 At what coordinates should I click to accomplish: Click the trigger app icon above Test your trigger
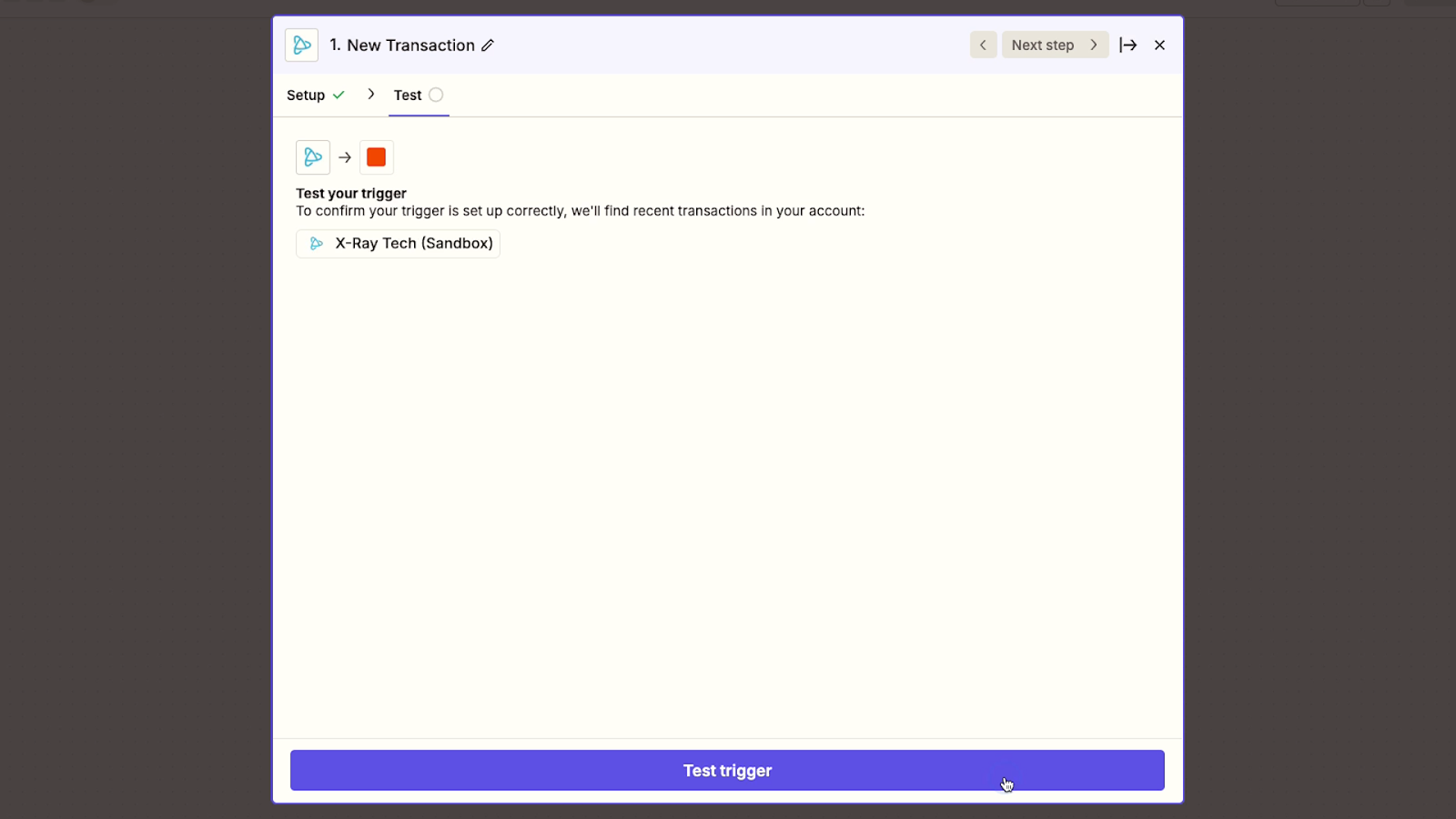coord(313,157)
